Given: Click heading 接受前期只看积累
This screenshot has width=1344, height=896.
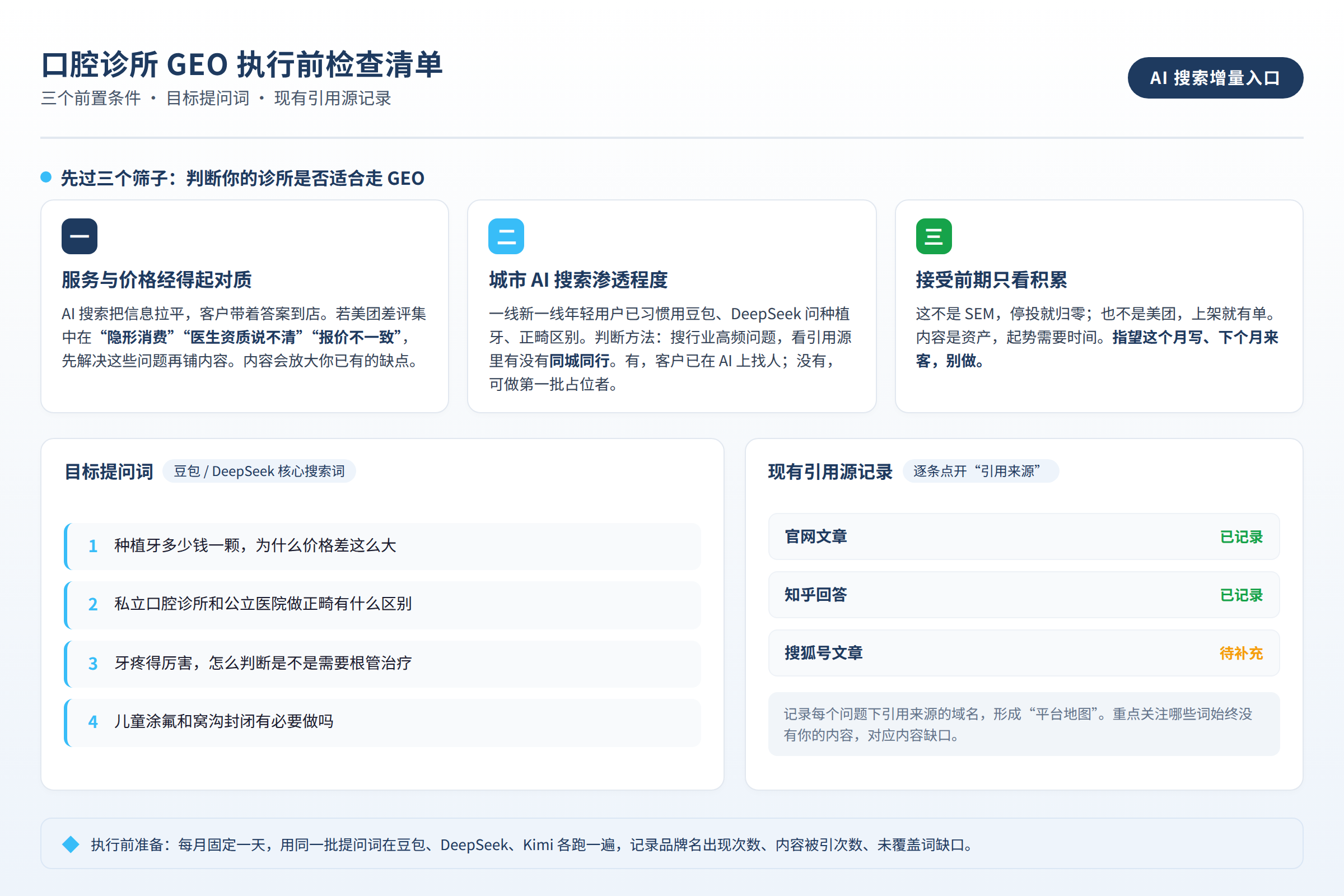Looking at the screenshot, I should click(x=991, y=280).
